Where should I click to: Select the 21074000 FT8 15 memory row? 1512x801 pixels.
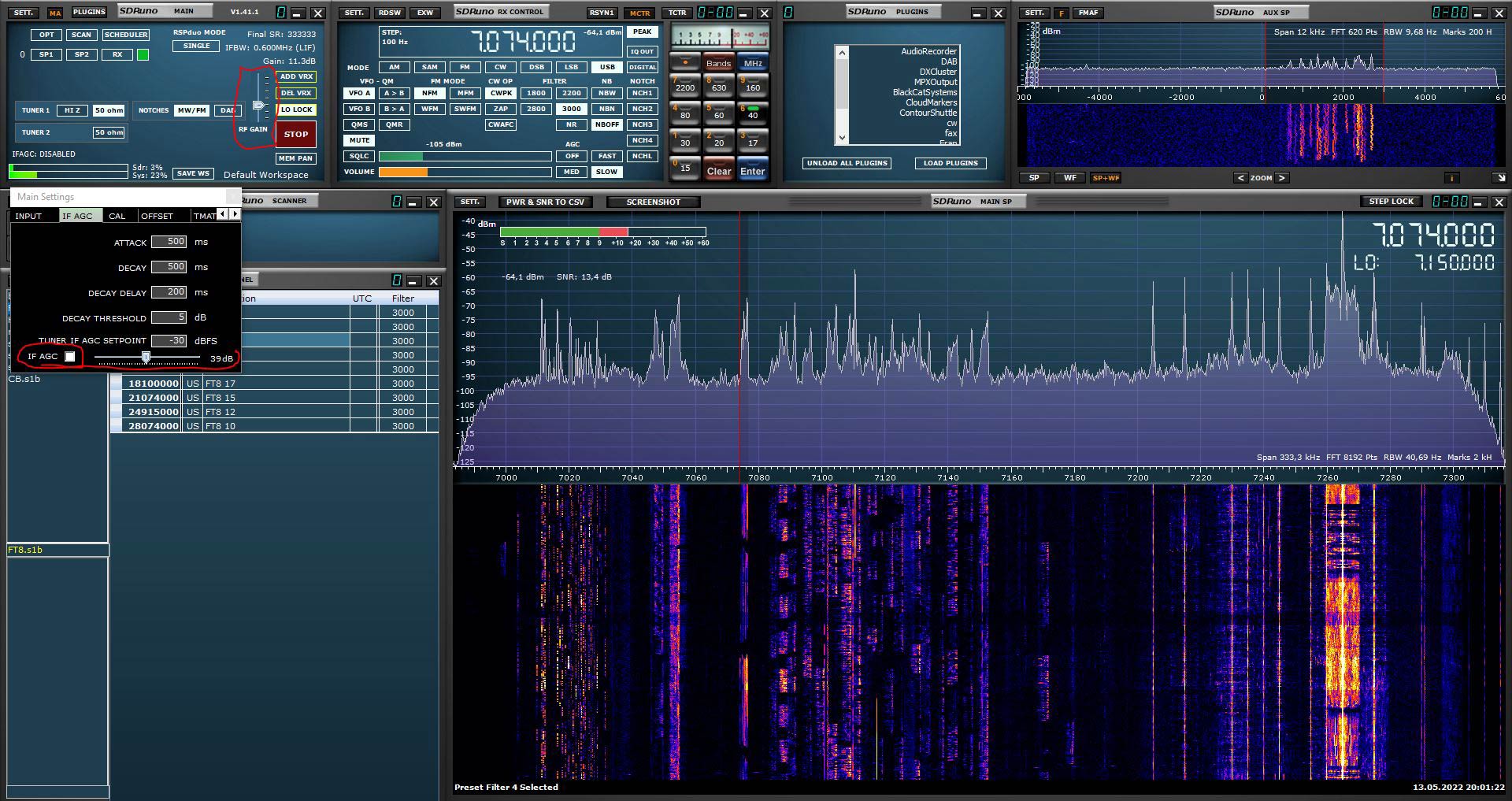274,398
